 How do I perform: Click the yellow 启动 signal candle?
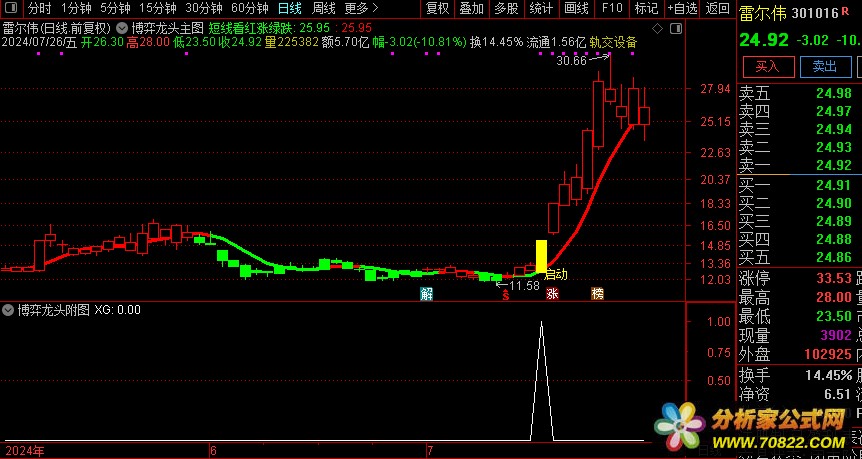click(541, 256)
